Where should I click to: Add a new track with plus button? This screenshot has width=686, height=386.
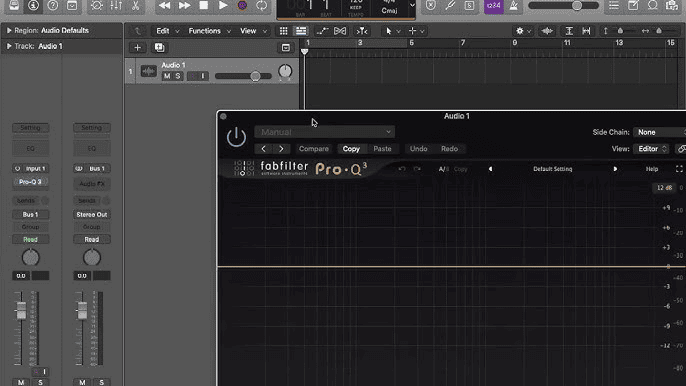coord(137,48)
